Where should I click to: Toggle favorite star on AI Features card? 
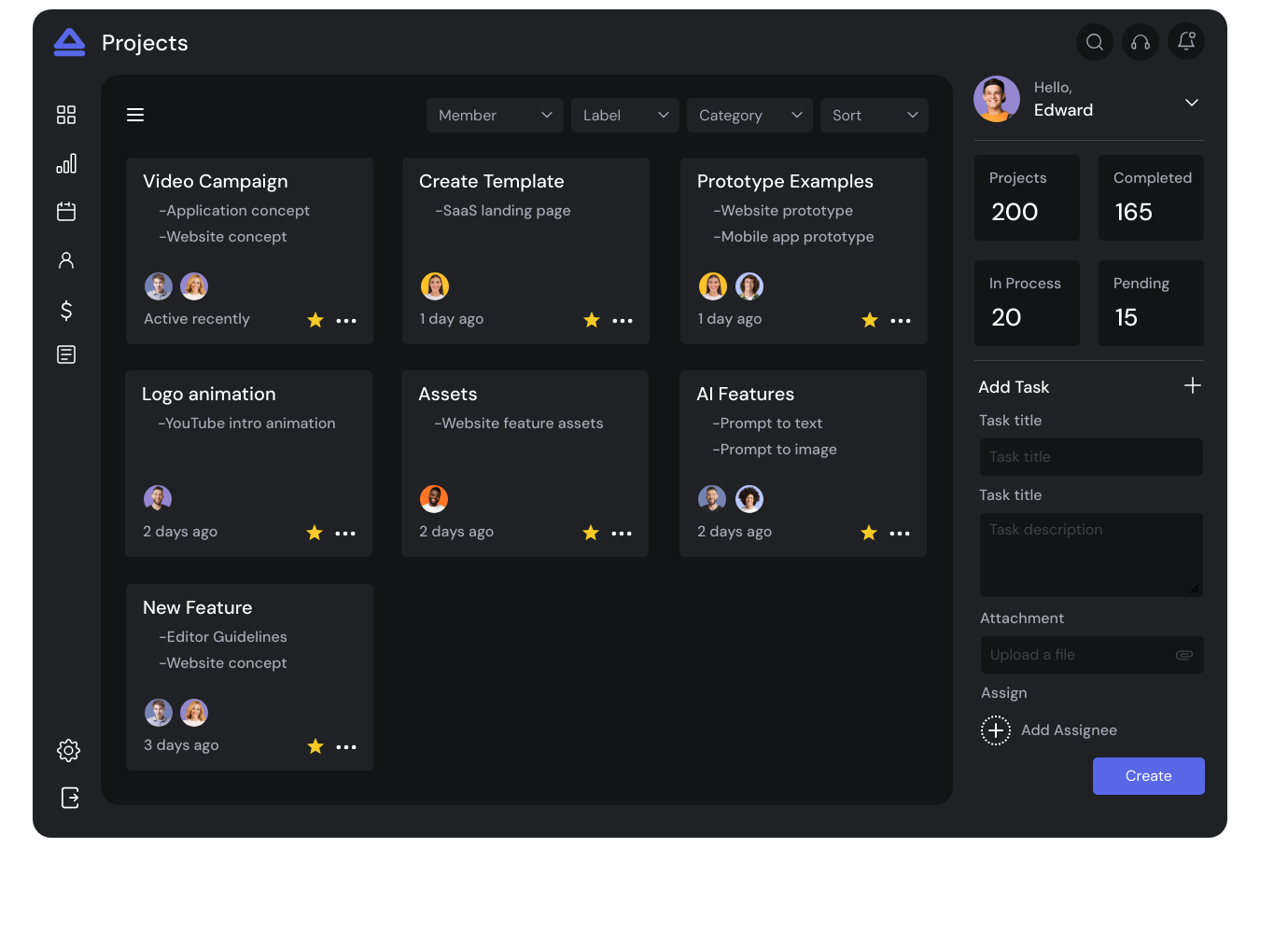(x=869, y=533)
